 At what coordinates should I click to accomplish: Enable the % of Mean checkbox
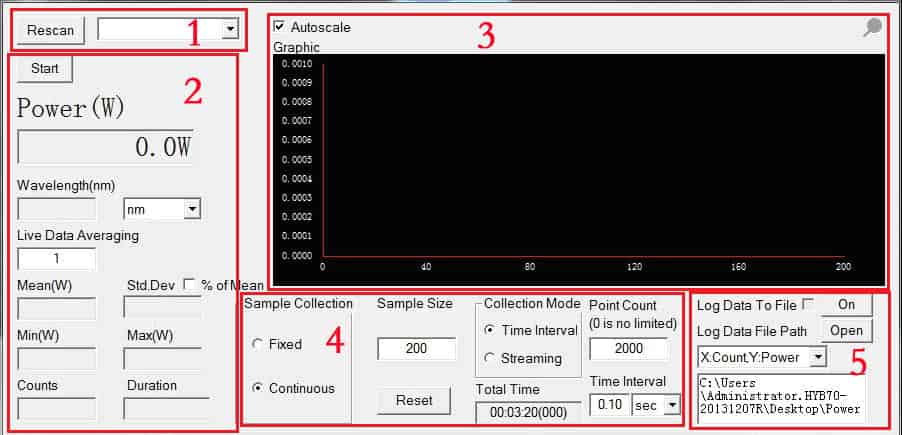click(x=189, y=285)
